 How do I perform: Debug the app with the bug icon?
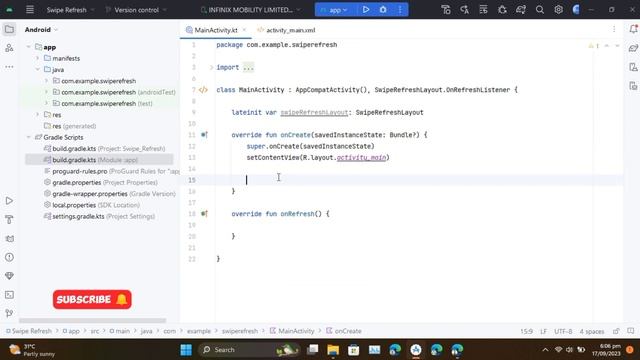pos(383,9)
